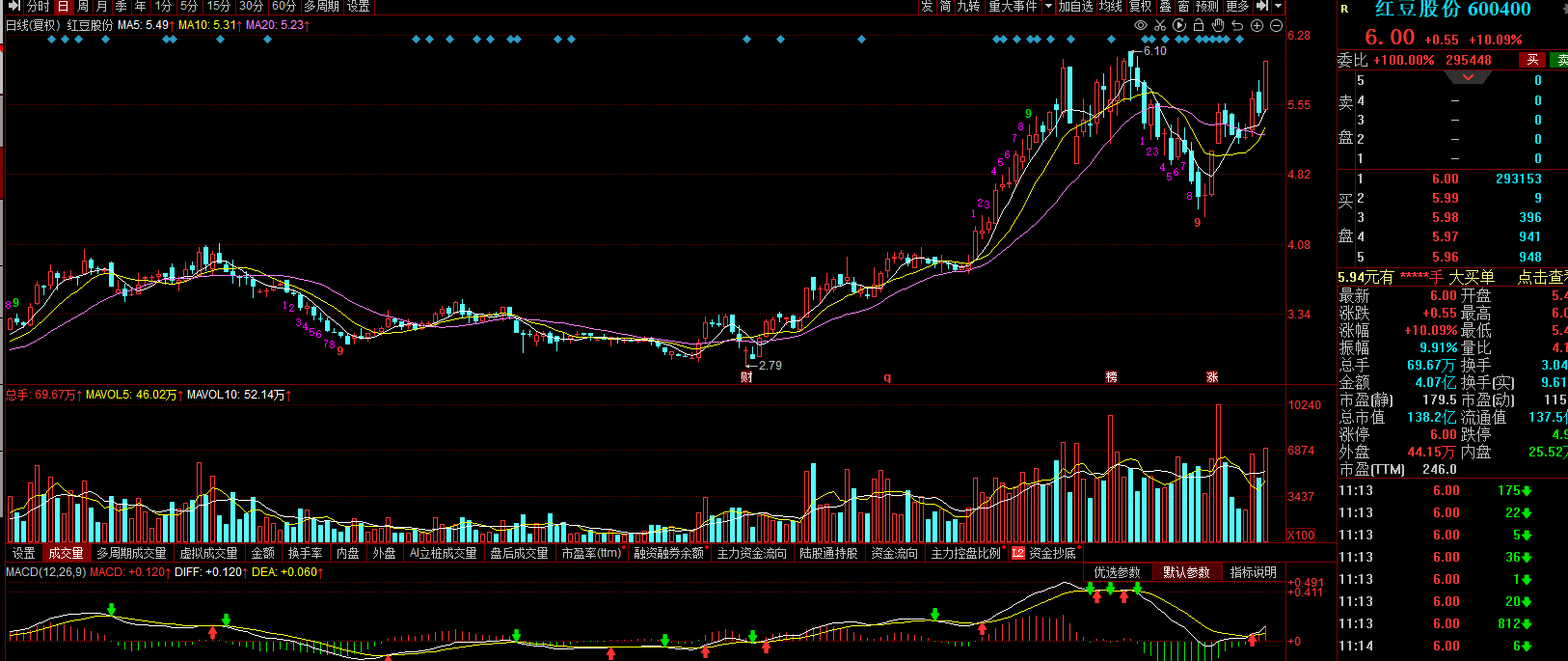The image size is (1568, 661).
Task: Click the circular play replay icon
Action: point(1179,25)
